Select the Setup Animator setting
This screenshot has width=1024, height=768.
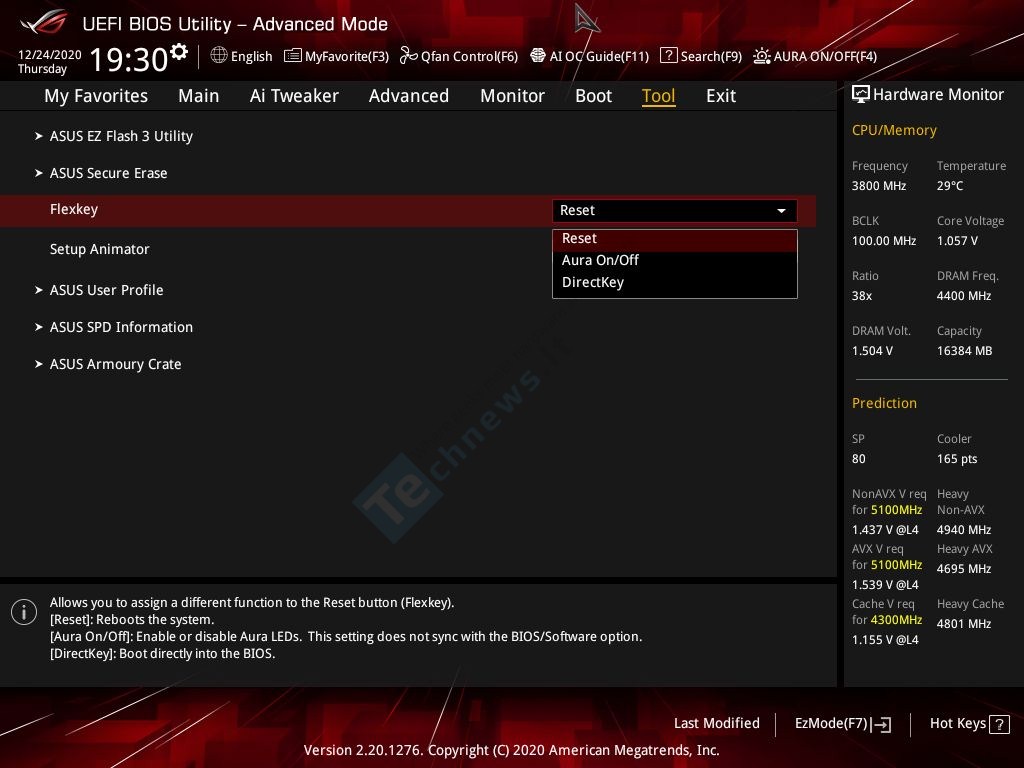click(x=99, y=249)
